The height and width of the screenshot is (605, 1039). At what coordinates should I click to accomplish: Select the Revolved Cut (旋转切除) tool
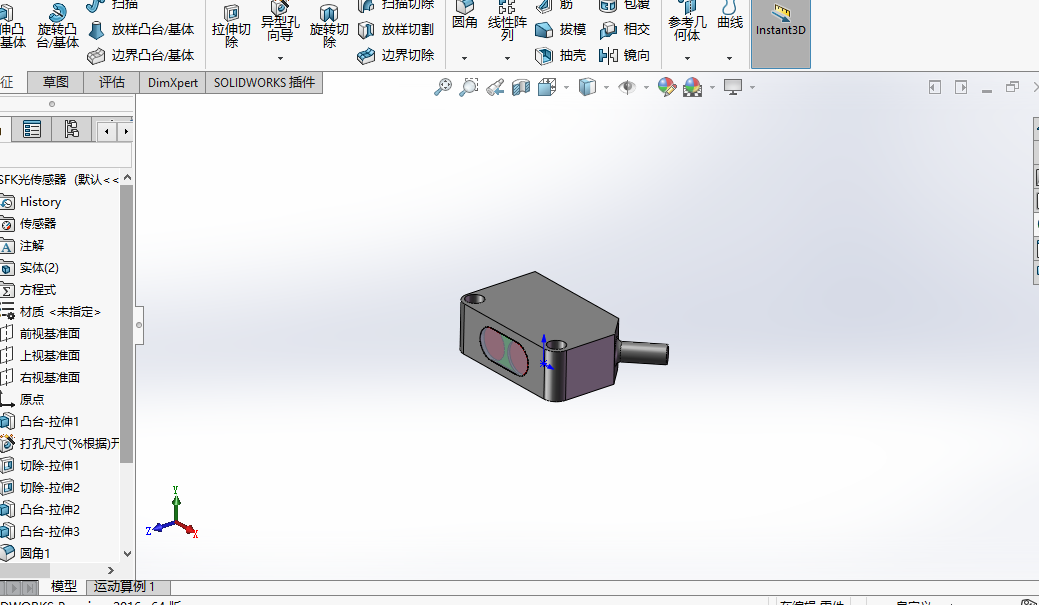pos(329,27)
